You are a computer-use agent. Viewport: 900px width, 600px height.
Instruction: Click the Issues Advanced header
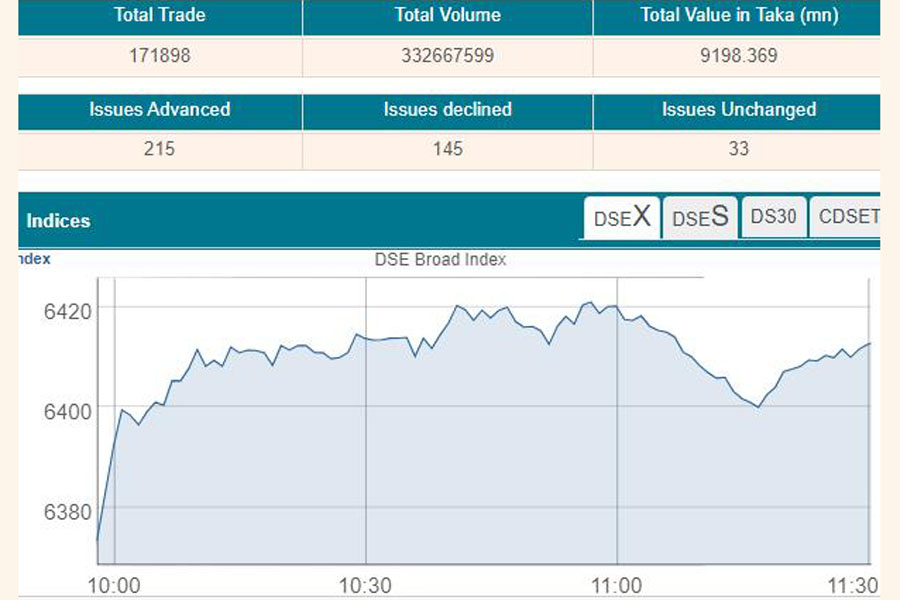click(x=160, y=110)
